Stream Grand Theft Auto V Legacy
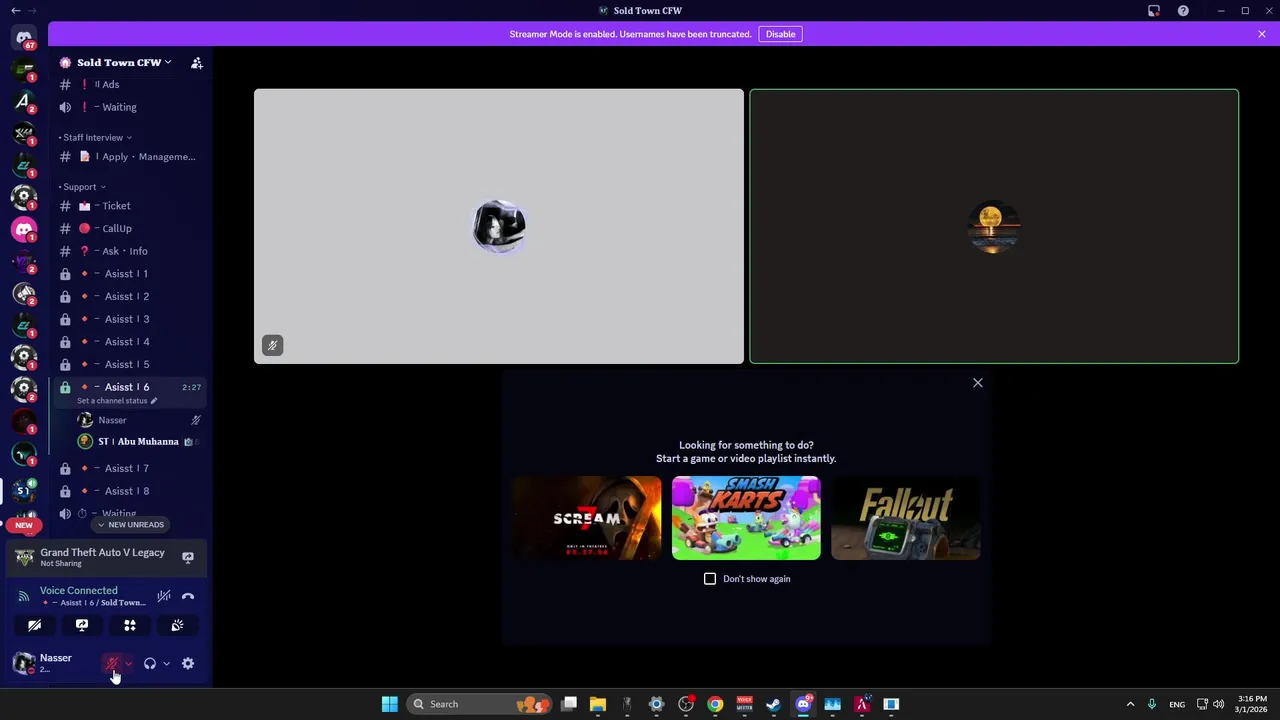The image size is (1280, 720). click(188, 557)
